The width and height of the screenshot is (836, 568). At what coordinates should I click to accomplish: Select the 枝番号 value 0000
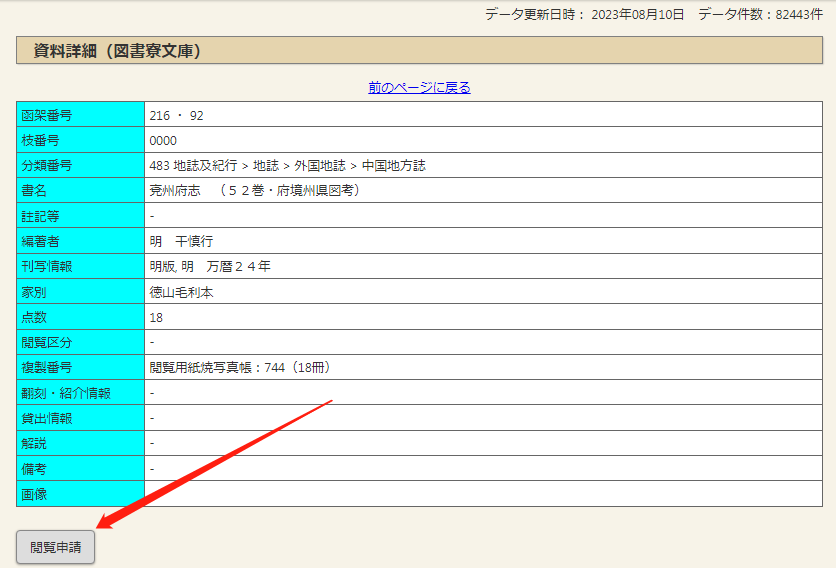[x=163, y=141]
